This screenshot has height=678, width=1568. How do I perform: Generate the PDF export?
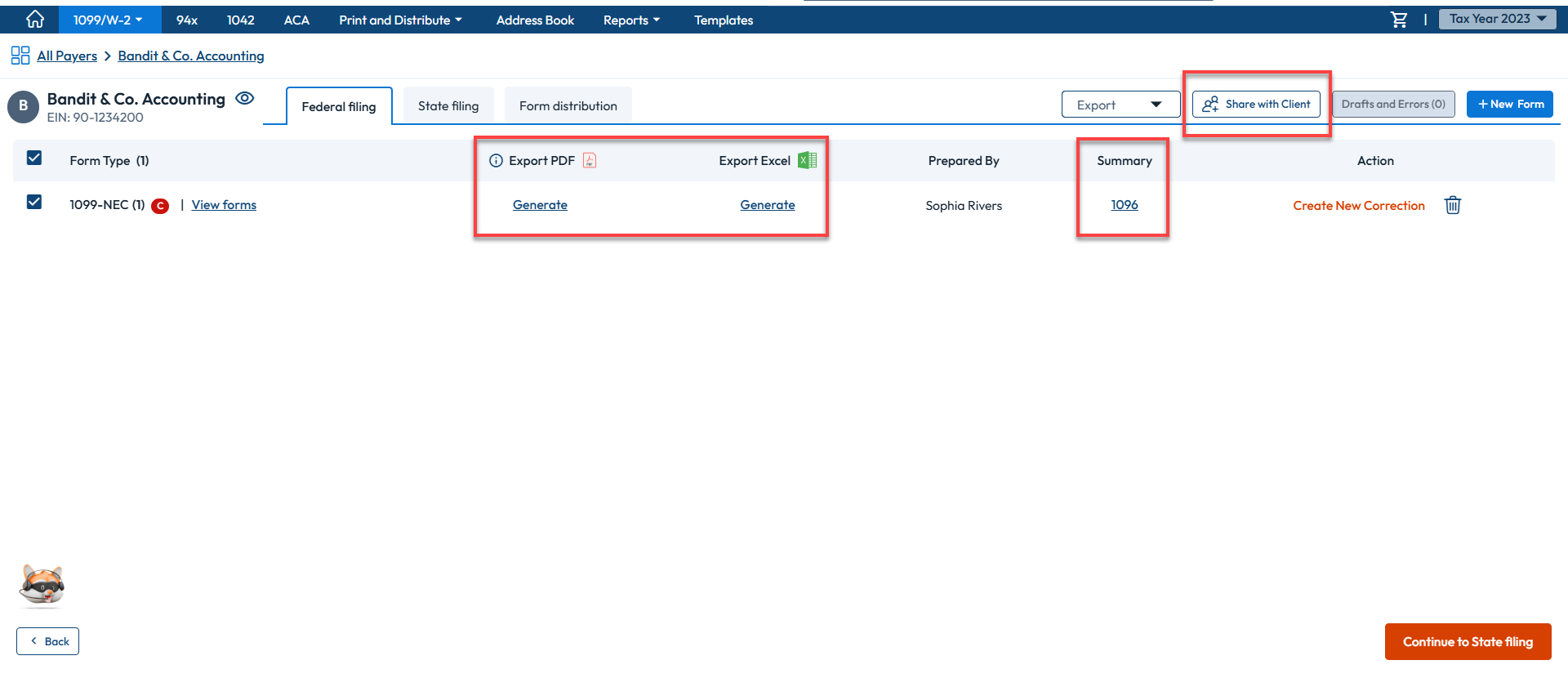540,205
